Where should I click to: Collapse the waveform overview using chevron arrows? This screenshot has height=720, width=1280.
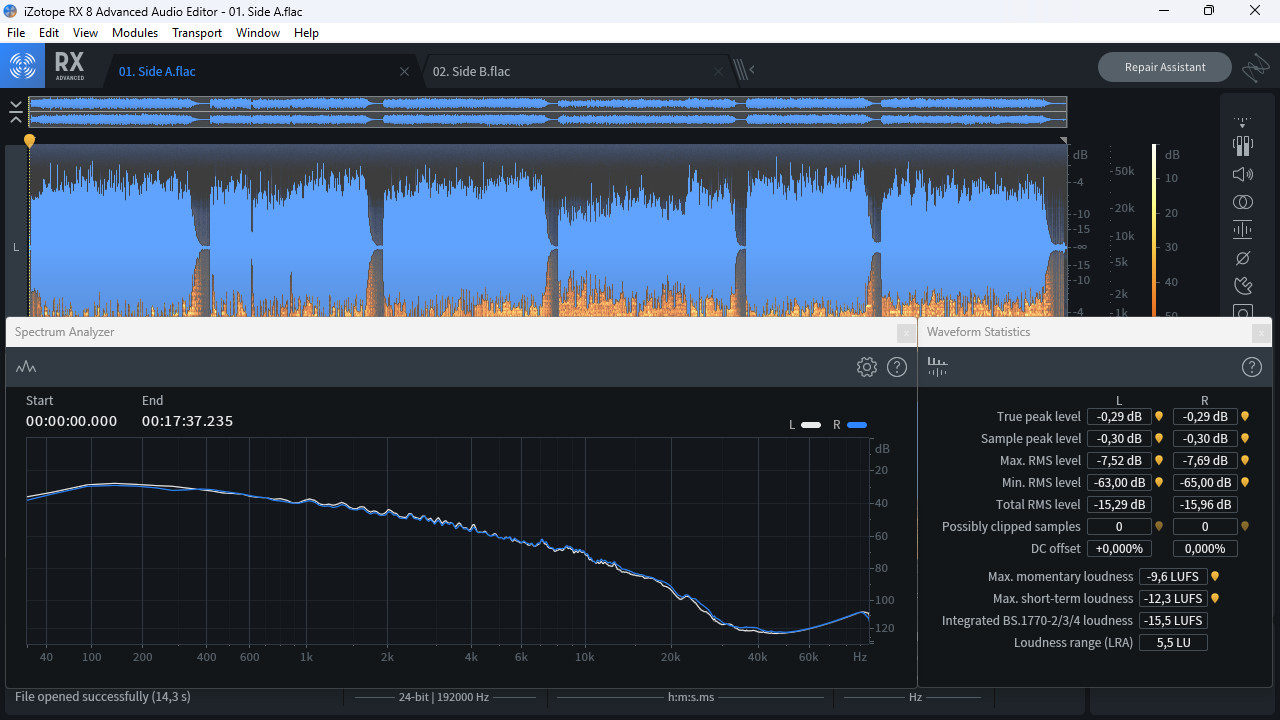(16, 111)
